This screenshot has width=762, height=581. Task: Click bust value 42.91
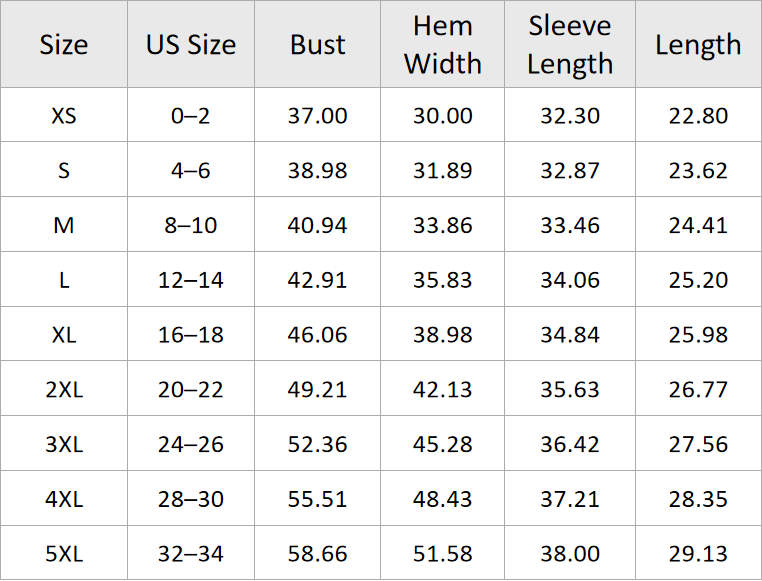click(318, 280)
